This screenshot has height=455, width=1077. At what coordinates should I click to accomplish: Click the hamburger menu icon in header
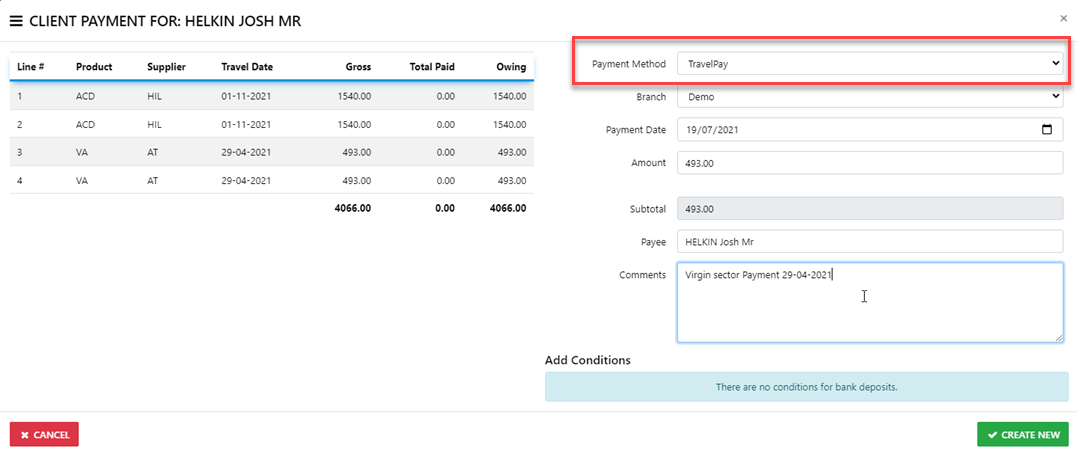(16, 20)
